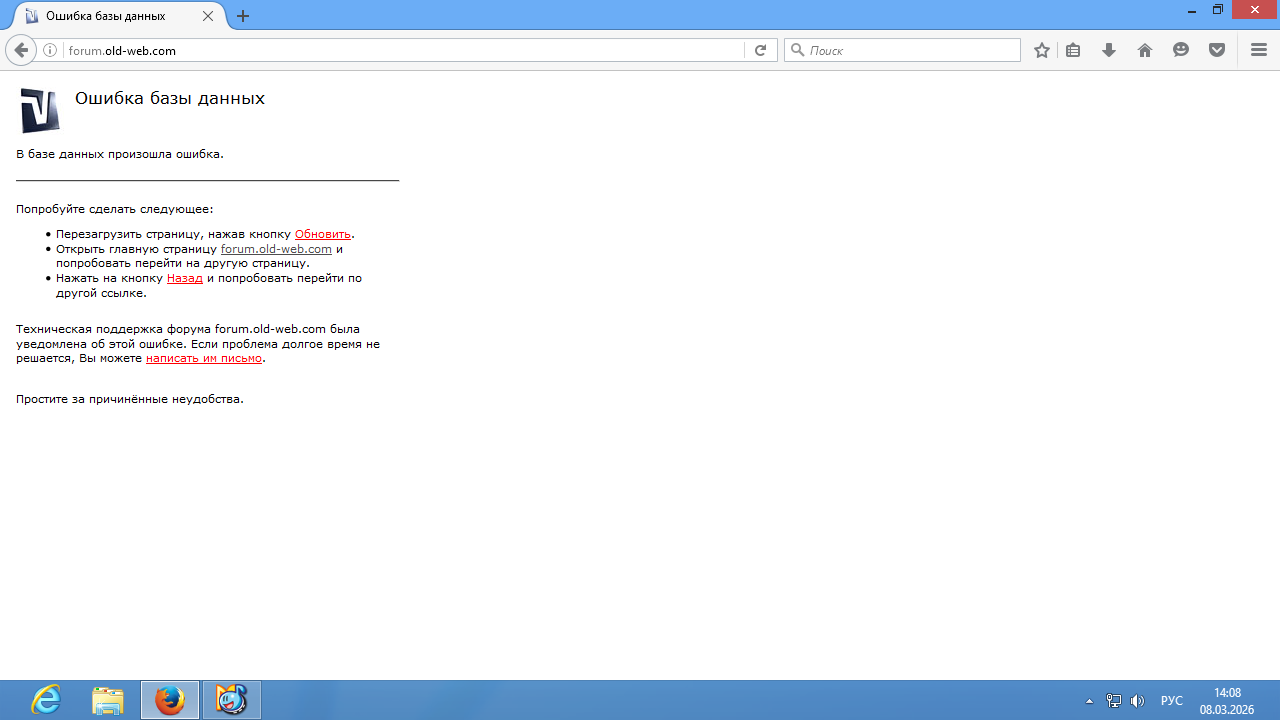Launch Internet Explorer from the taskbar
Viewport: 1280px width, 720px height.
coord(46,700)
